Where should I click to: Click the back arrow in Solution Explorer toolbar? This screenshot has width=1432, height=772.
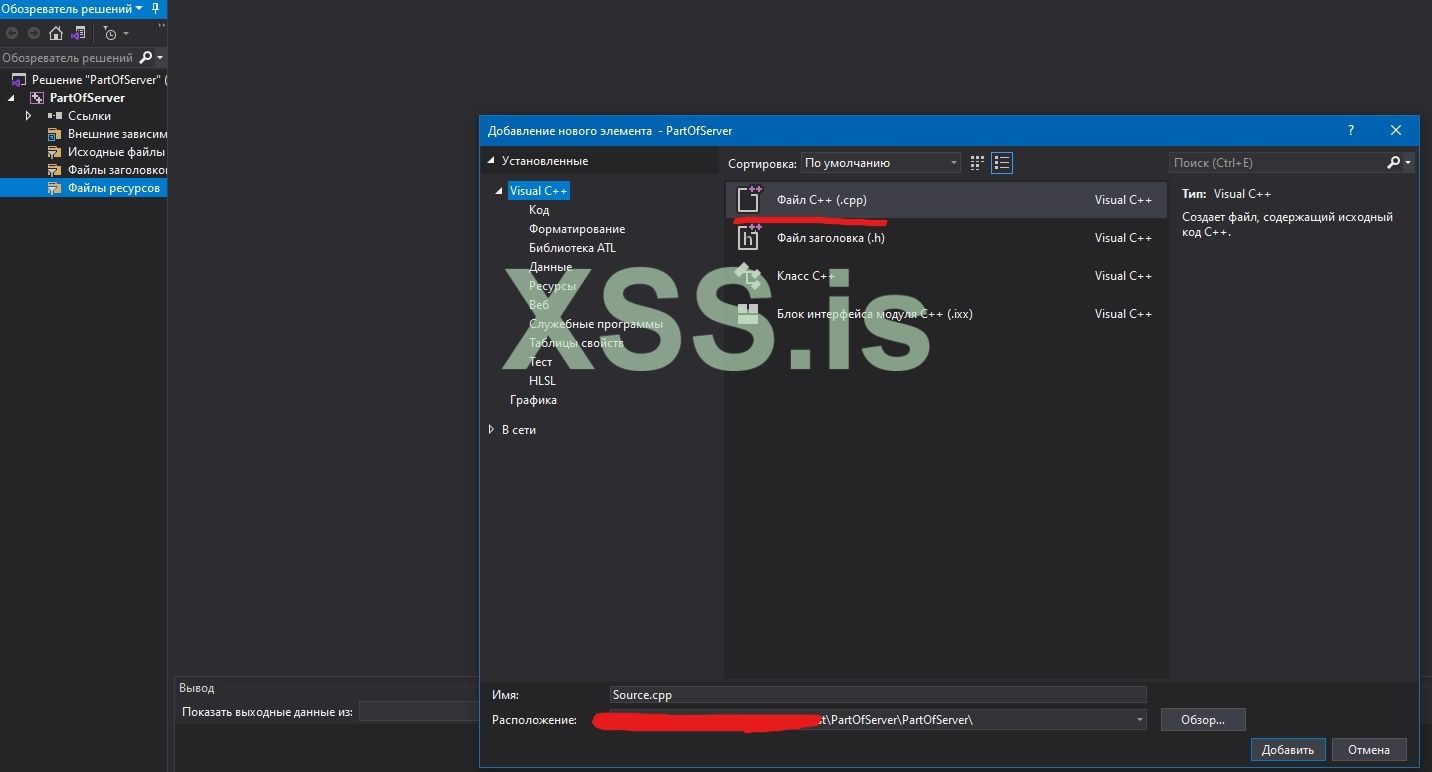12,33
